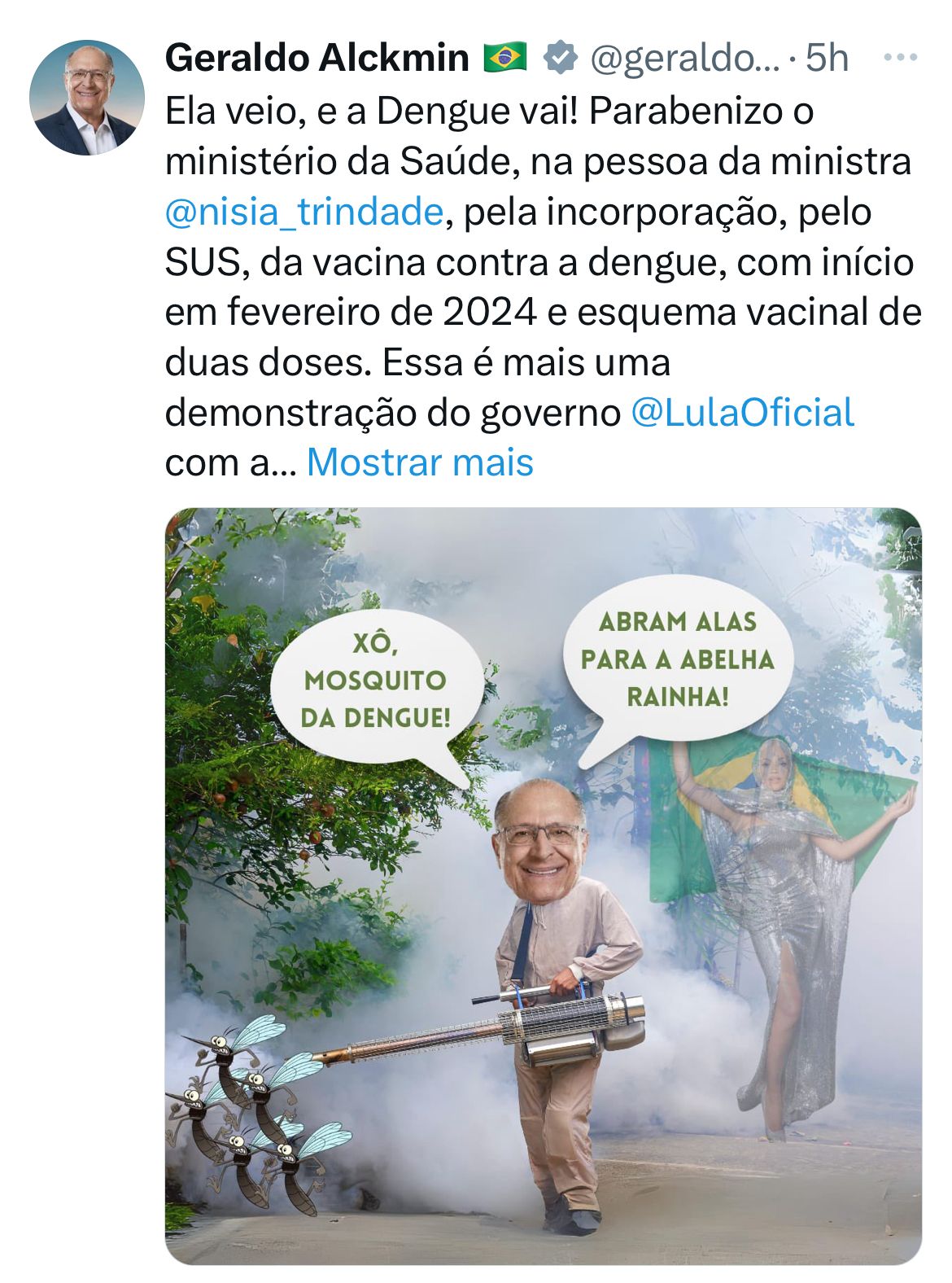Image resolution: width=952 pixels, height=1283 pixels.
Task: Open the tweet via the 5h timestamp
Action: [x=827, y=58]
